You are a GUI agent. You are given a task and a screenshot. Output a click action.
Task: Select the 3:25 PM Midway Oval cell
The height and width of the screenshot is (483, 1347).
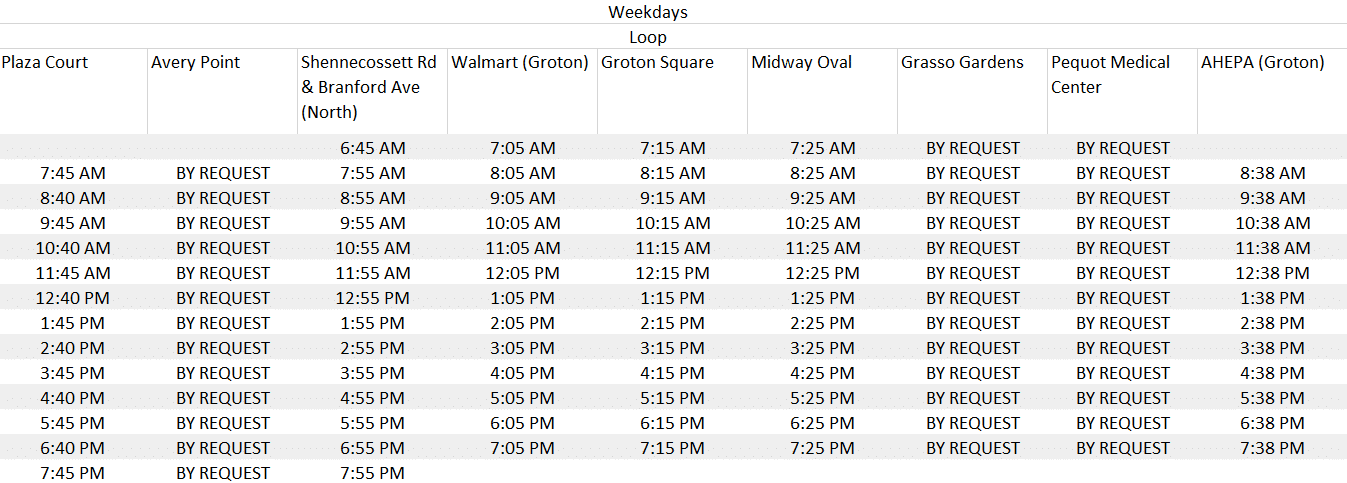click(x=823, y=348)
